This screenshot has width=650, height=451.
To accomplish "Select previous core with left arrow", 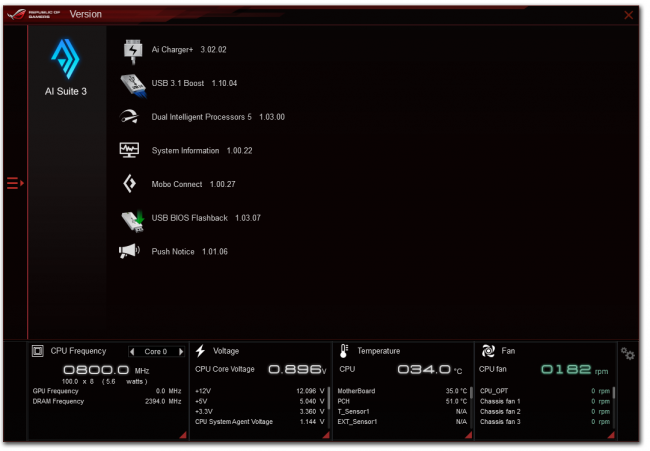I will [132, 352].
